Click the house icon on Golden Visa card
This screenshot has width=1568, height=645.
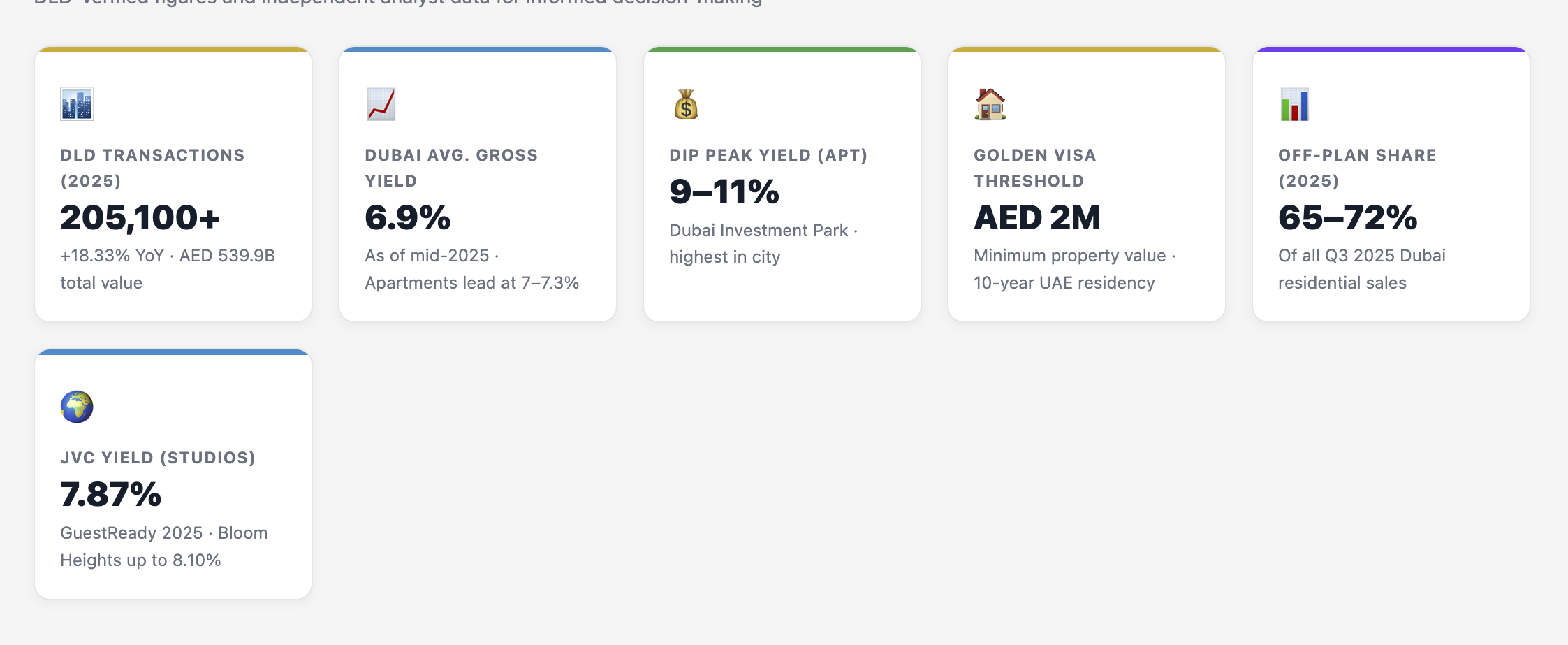point(990,105)
